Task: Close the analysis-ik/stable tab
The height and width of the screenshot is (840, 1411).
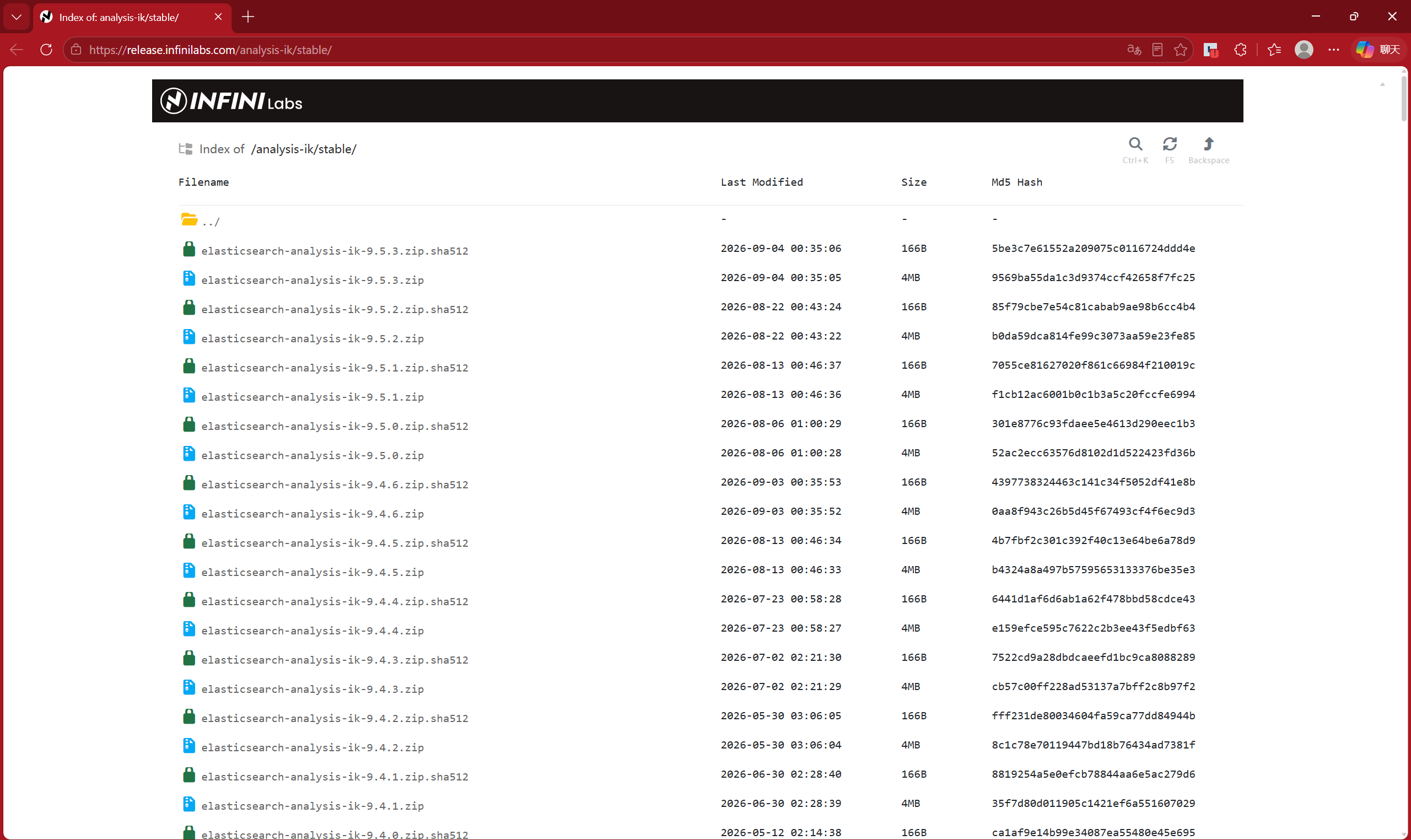Action: (218, 17)
